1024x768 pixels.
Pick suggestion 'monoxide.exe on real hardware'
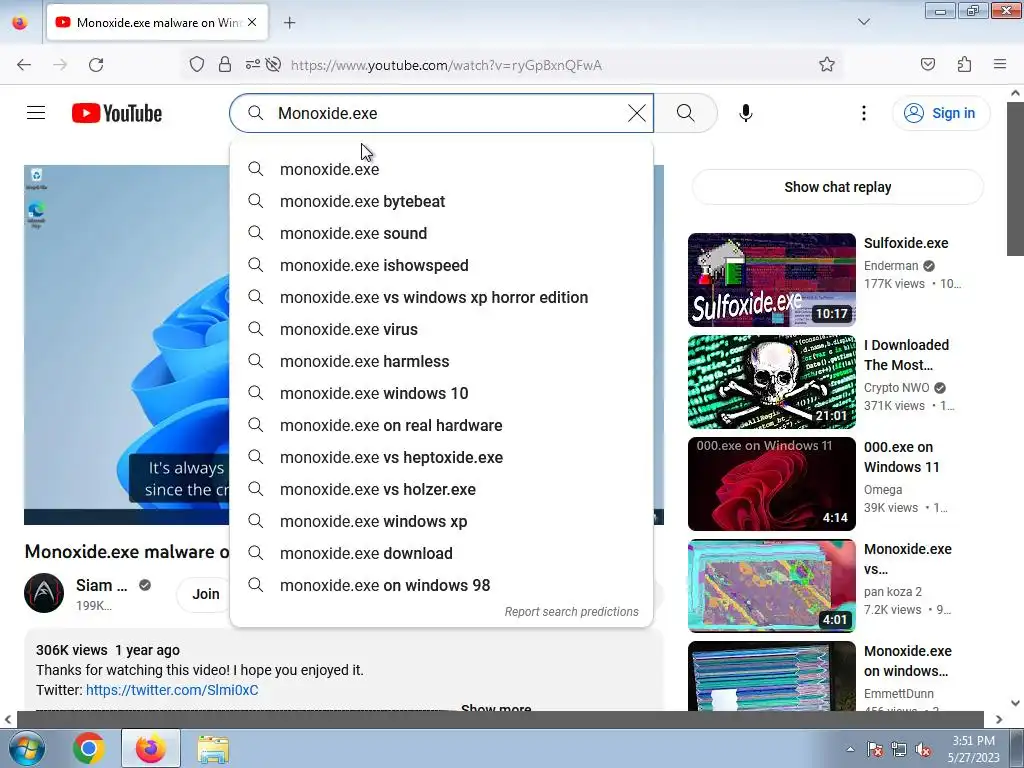[441, 425]
